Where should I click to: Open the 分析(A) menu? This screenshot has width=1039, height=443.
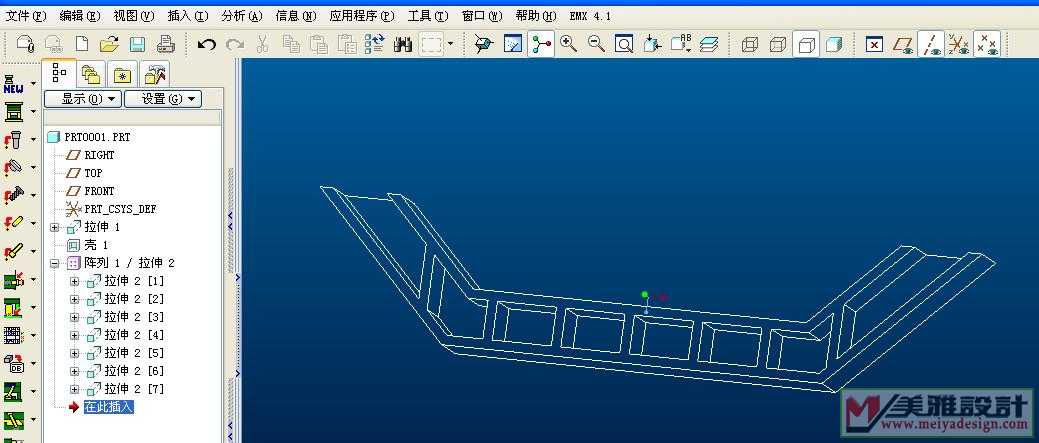(x=242, y=16)
